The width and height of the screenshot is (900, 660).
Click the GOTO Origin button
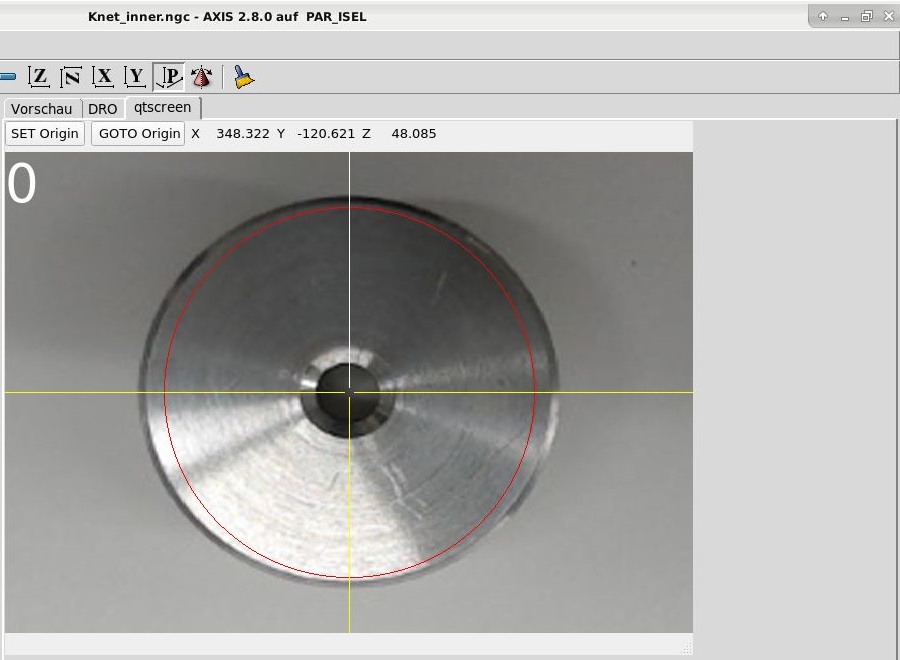tap(139, 134)
